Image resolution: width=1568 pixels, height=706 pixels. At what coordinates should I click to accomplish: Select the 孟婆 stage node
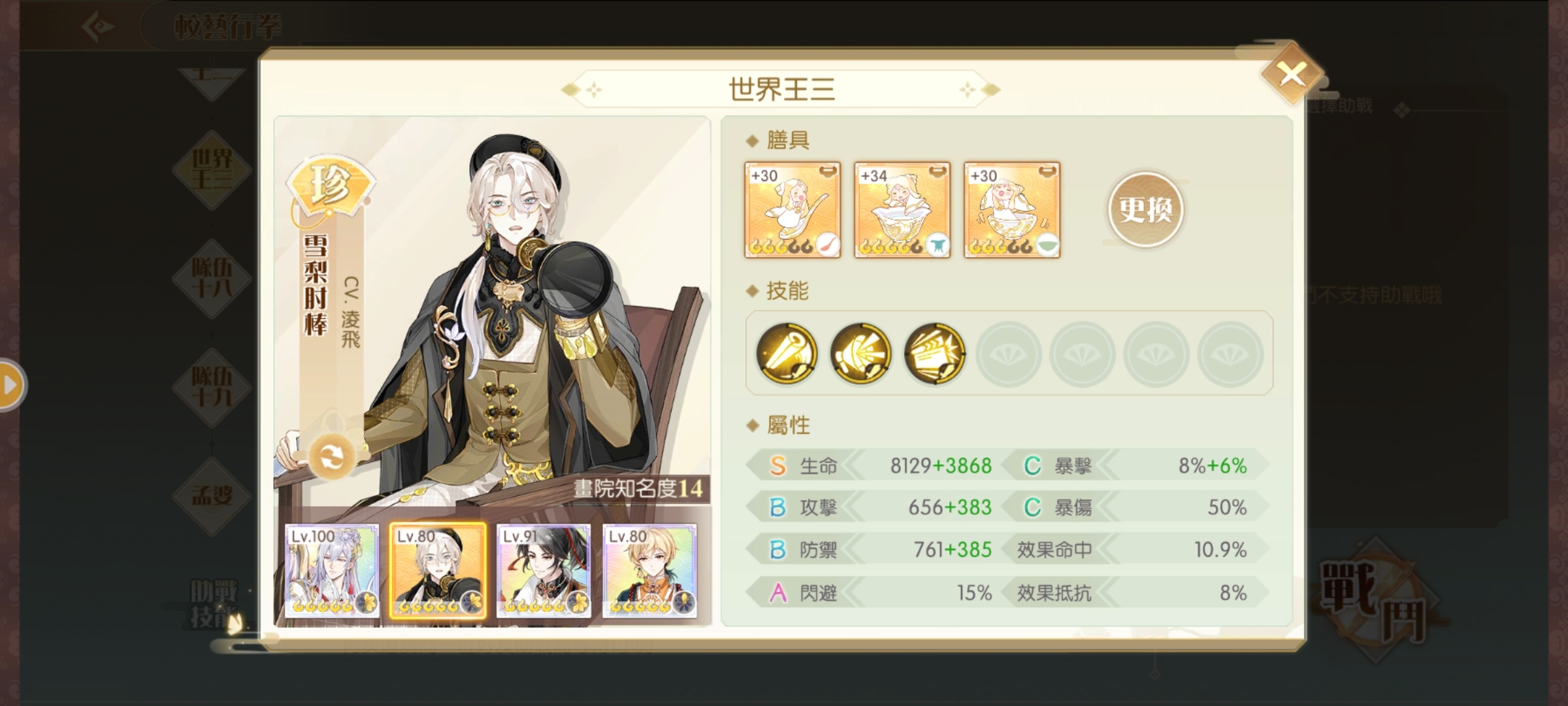click(x=212, y=496)
